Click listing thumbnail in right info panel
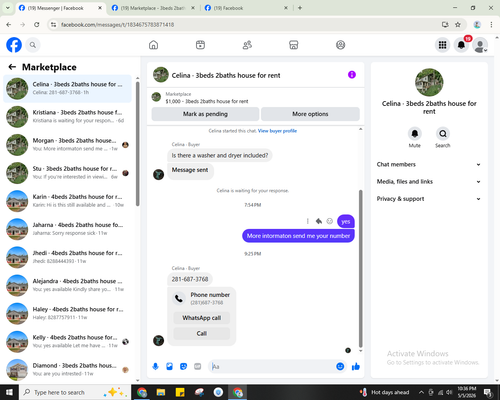 pos(429,82)
